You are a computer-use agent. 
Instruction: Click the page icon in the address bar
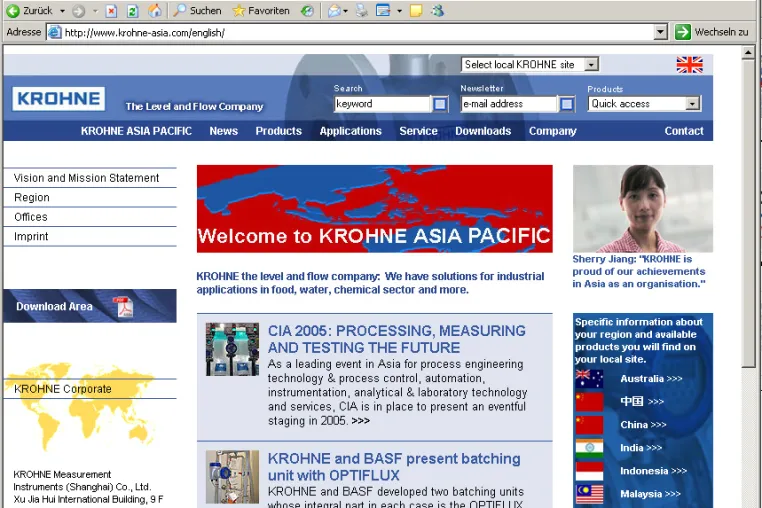[54, 33]
